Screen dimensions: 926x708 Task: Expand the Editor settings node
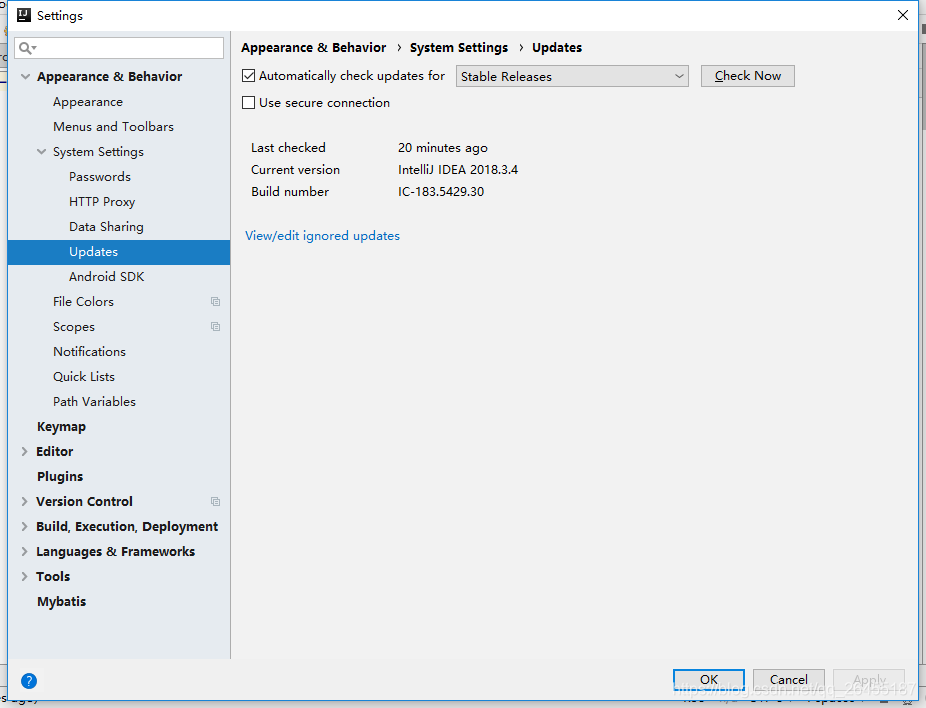(25, 451)
